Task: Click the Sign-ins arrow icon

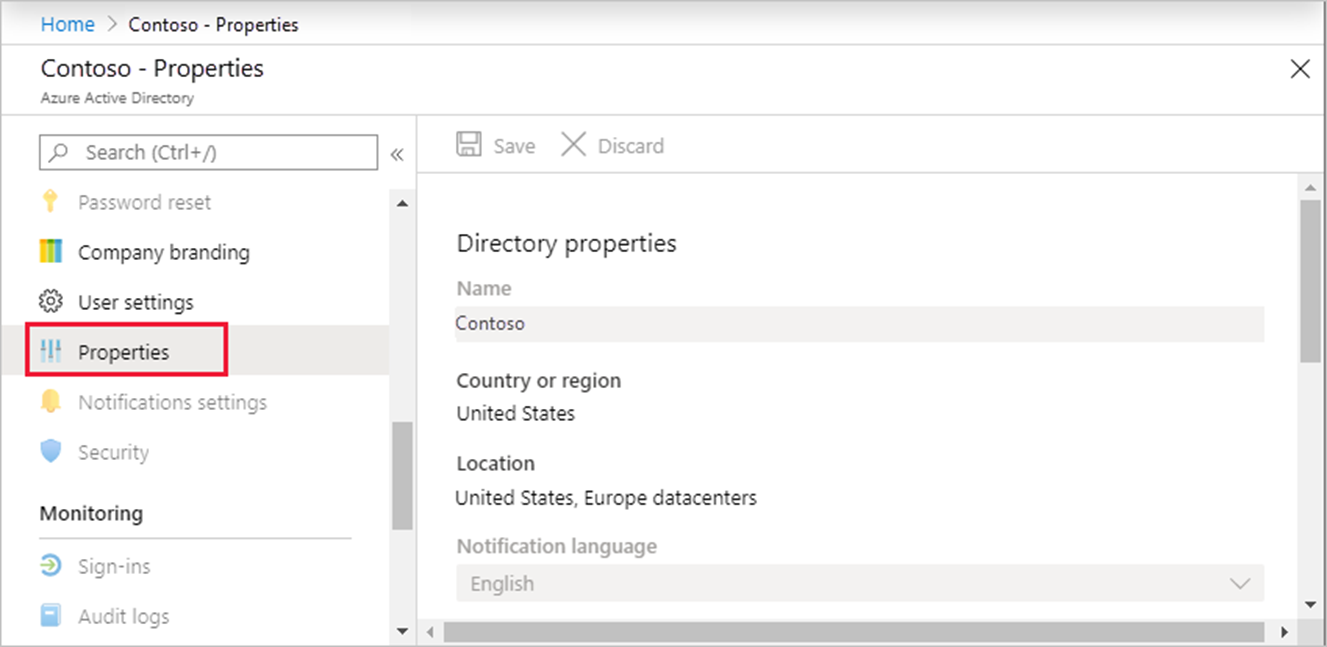Action: tap(50, 566)
